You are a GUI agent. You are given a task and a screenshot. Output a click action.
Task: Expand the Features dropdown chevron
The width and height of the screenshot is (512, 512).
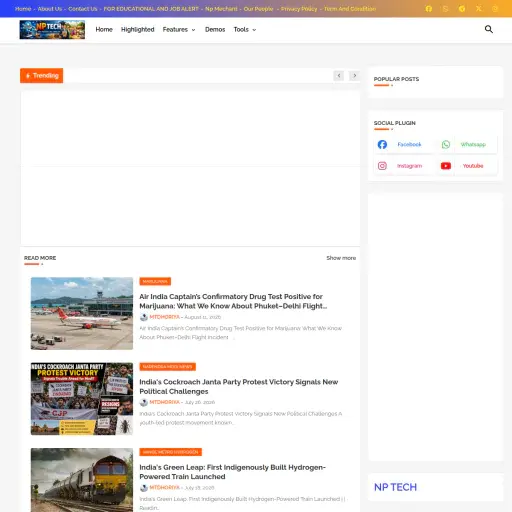pos(193,30)
